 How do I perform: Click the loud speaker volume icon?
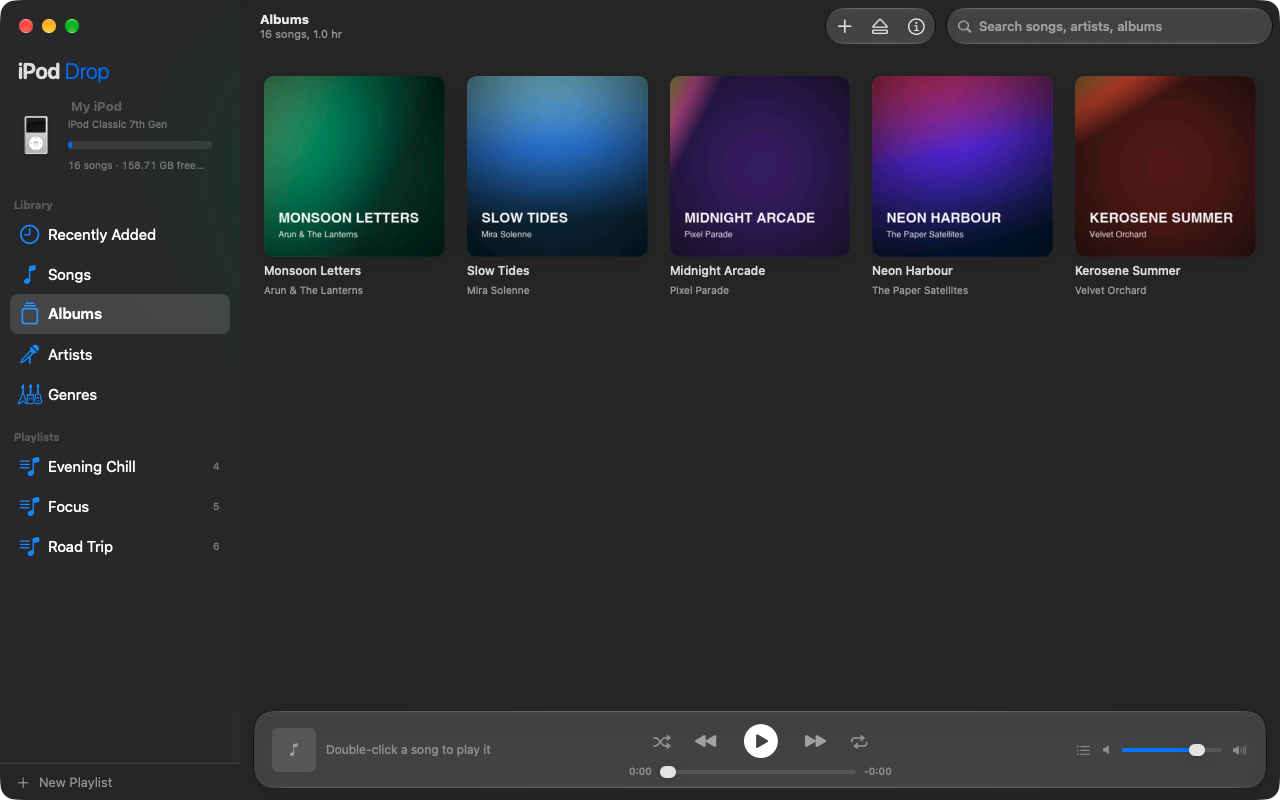click(x=1240, y=750)
